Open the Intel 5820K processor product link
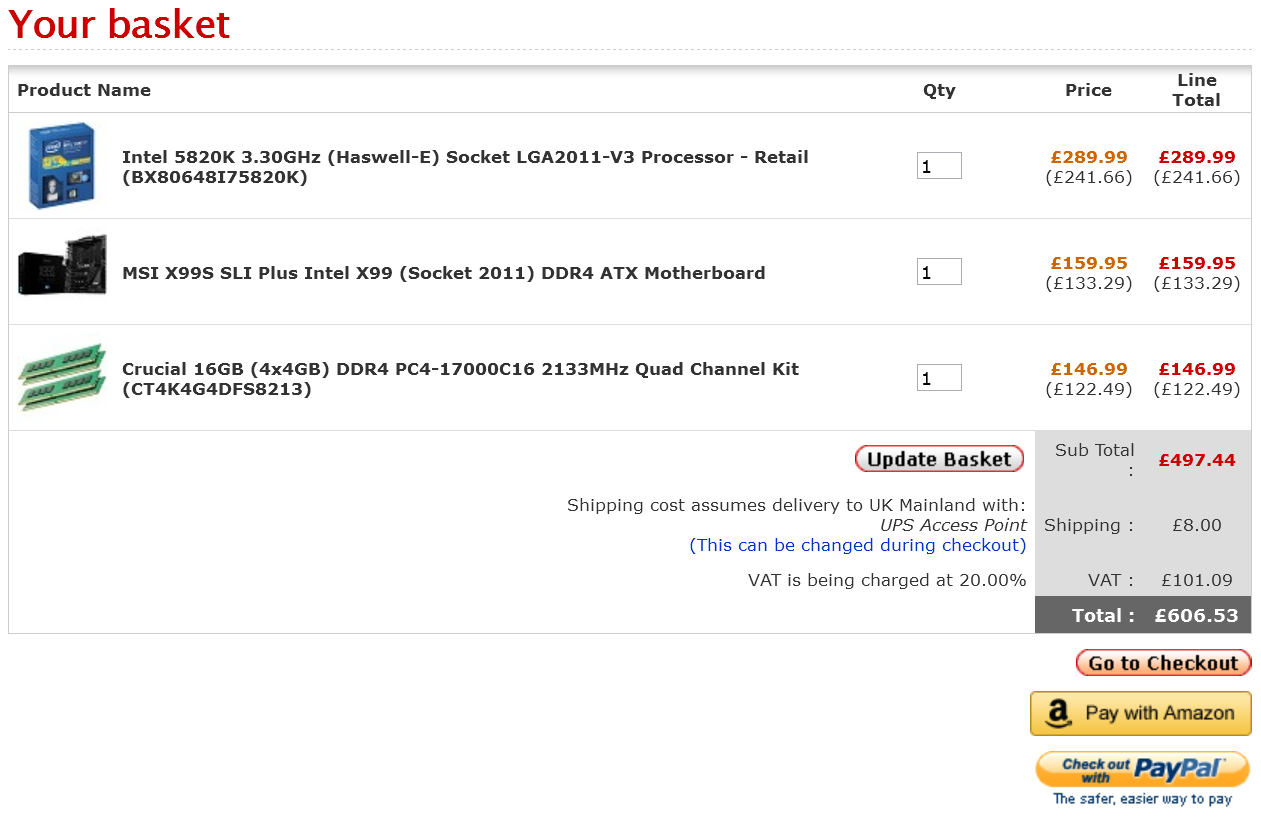This screenshot has height=817, width=1261. point(465,167)
